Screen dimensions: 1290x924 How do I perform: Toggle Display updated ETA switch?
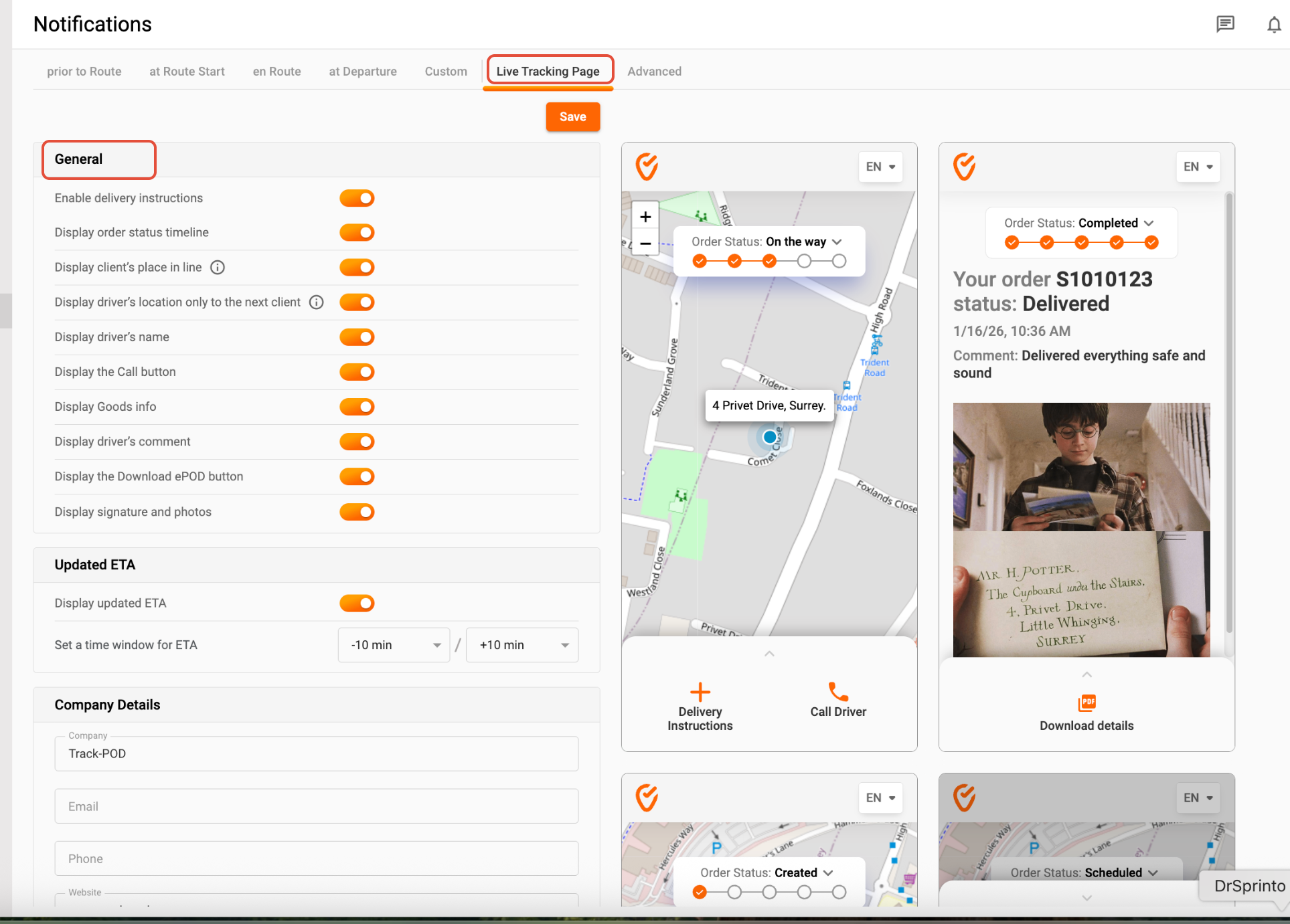[357, 604]
